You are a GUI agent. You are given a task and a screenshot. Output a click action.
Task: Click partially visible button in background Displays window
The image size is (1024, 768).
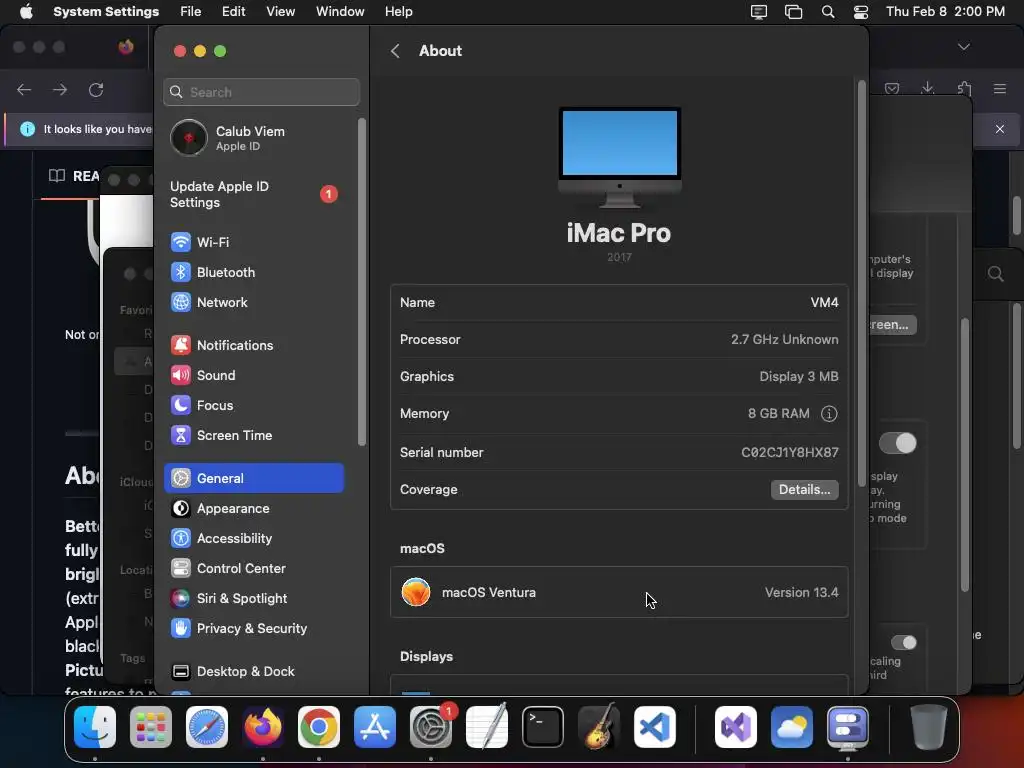[x=893, y=325]
